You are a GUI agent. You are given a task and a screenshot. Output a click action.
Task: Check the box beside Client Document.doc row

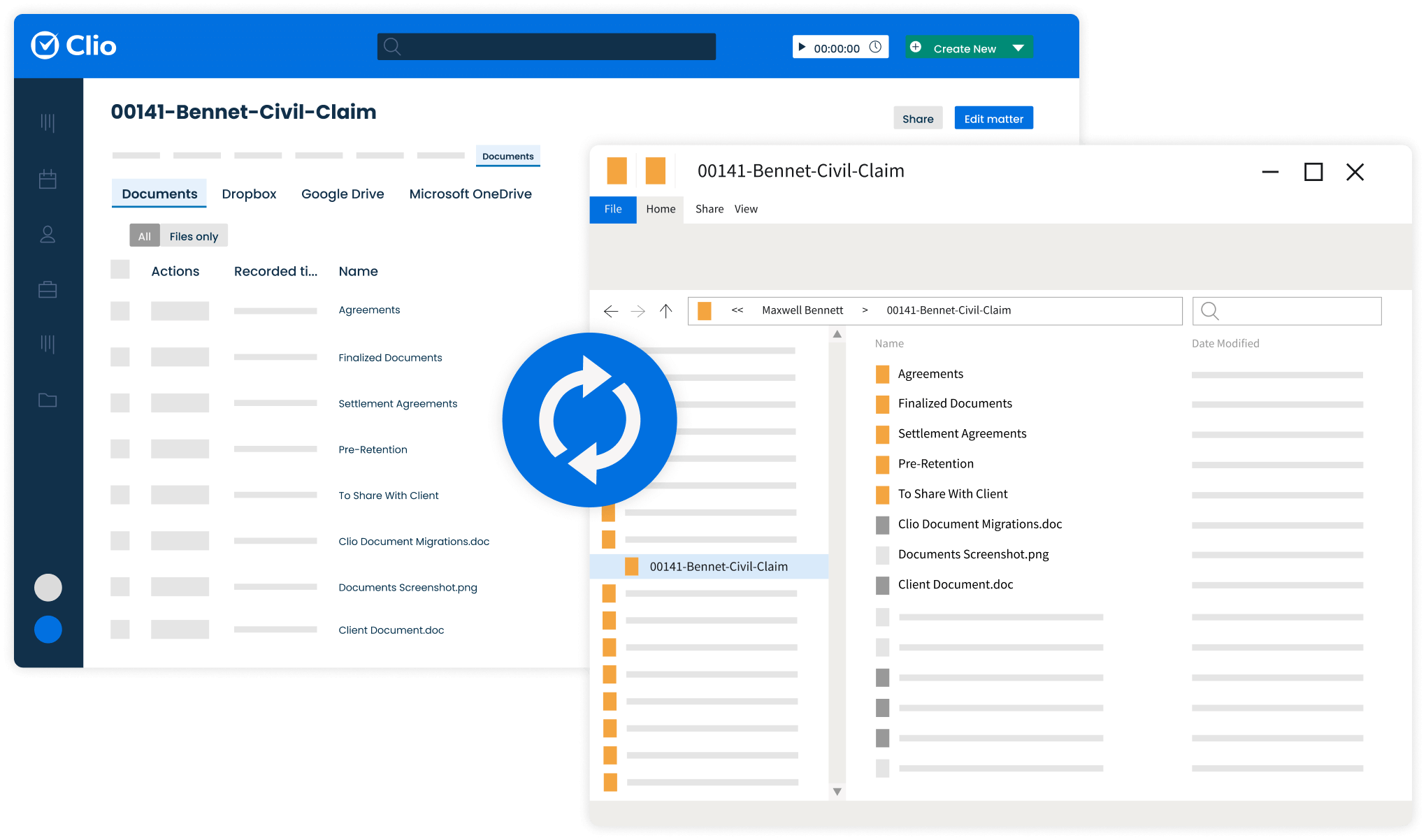coord(120,630)
